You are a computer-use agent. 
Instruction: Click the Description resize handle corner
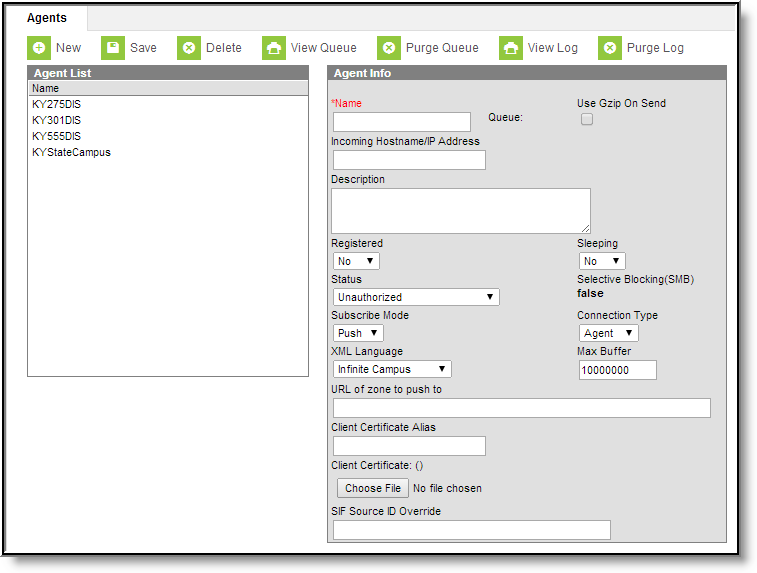(586, 229)
